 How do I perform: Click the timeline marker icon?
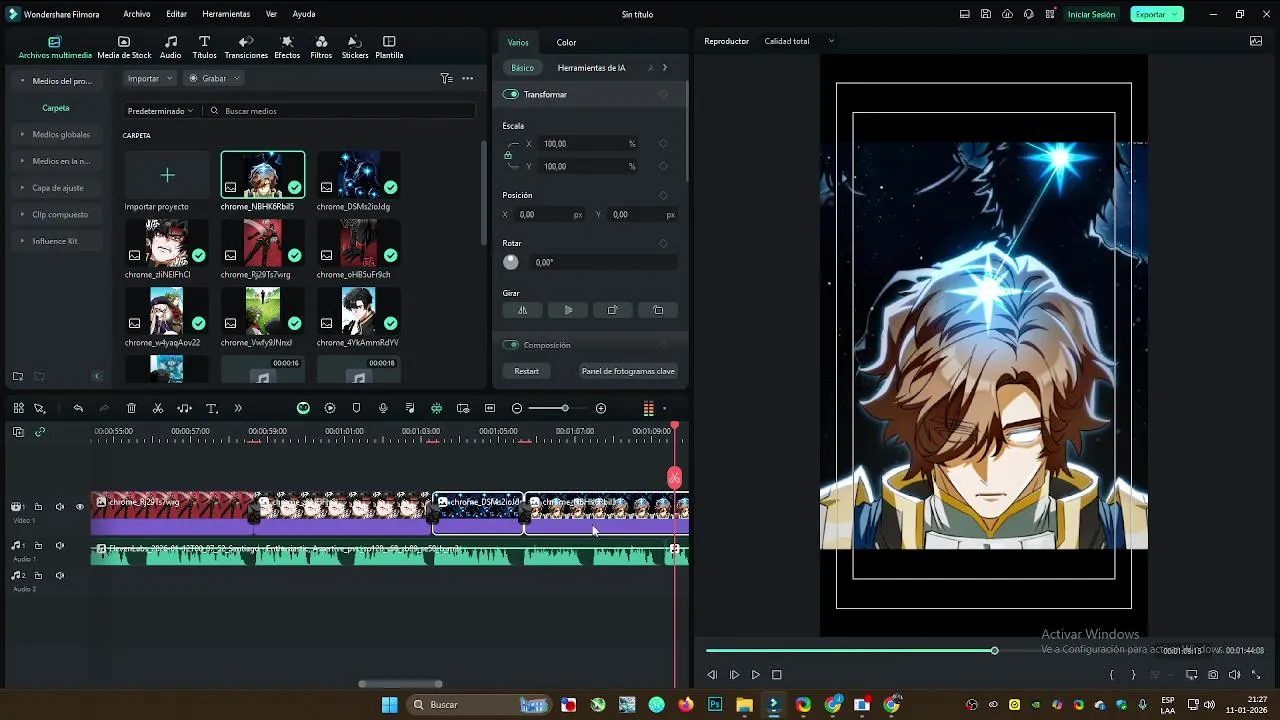(x=356, y=408)
